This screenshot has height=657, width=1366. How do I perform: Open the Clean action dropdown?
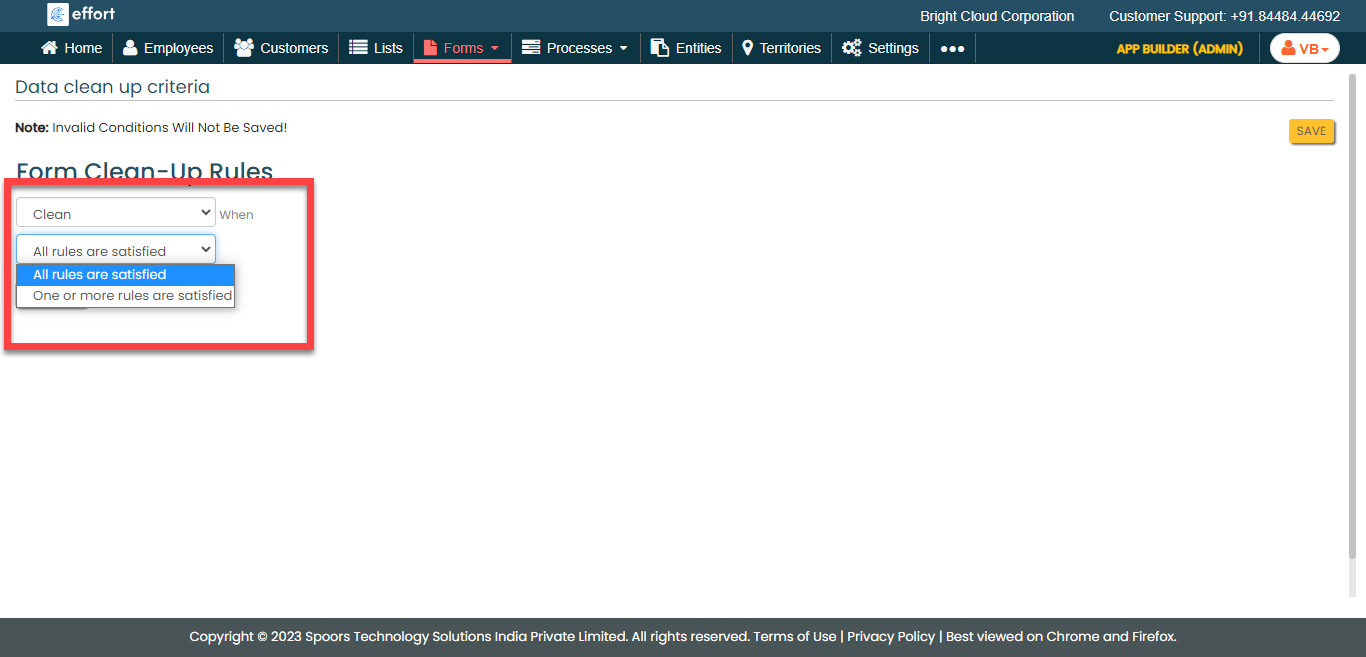116,213
